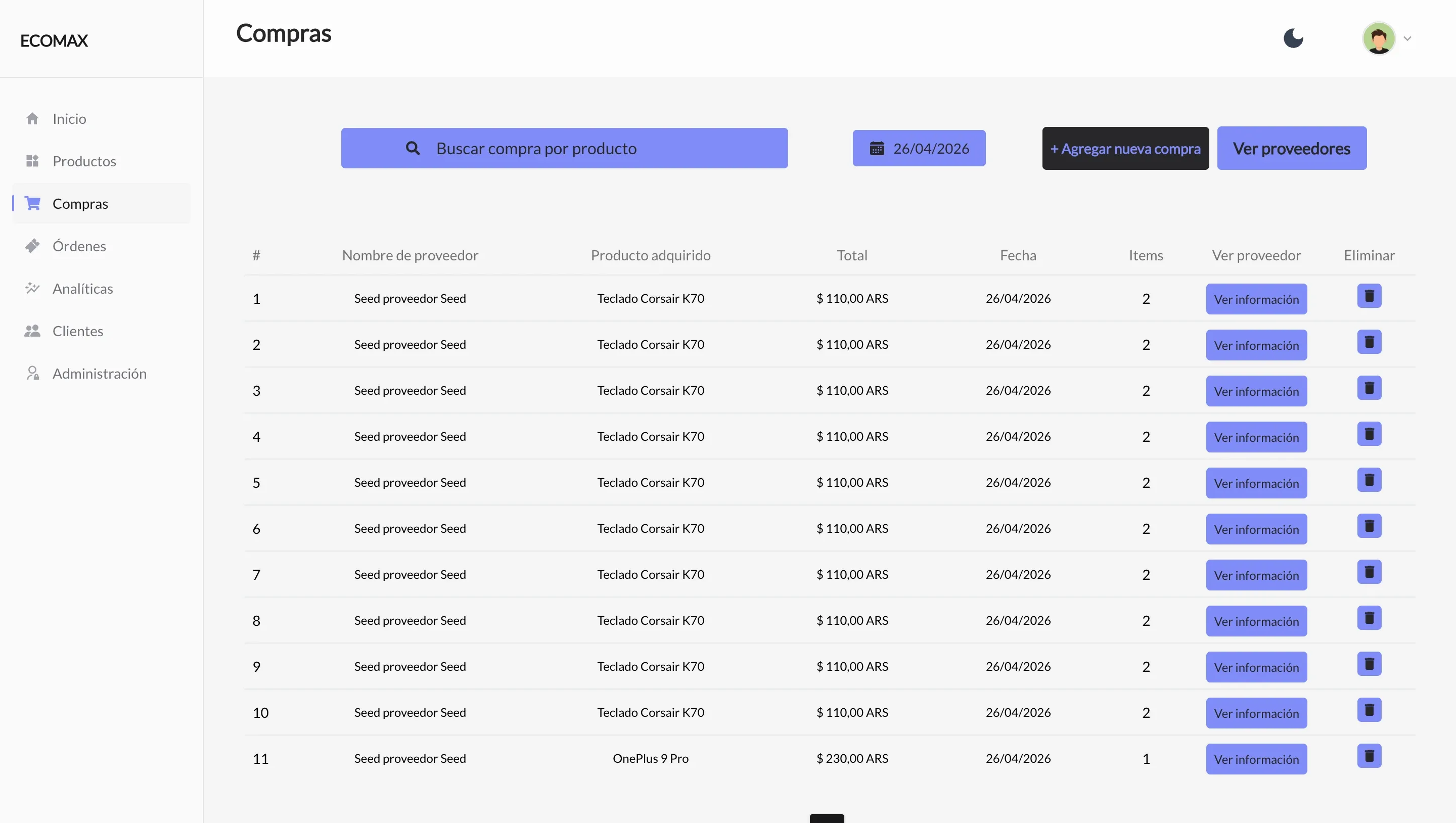Click the Administración user icon
This screenshot has height=823, width=1456.
coord(33,373)
